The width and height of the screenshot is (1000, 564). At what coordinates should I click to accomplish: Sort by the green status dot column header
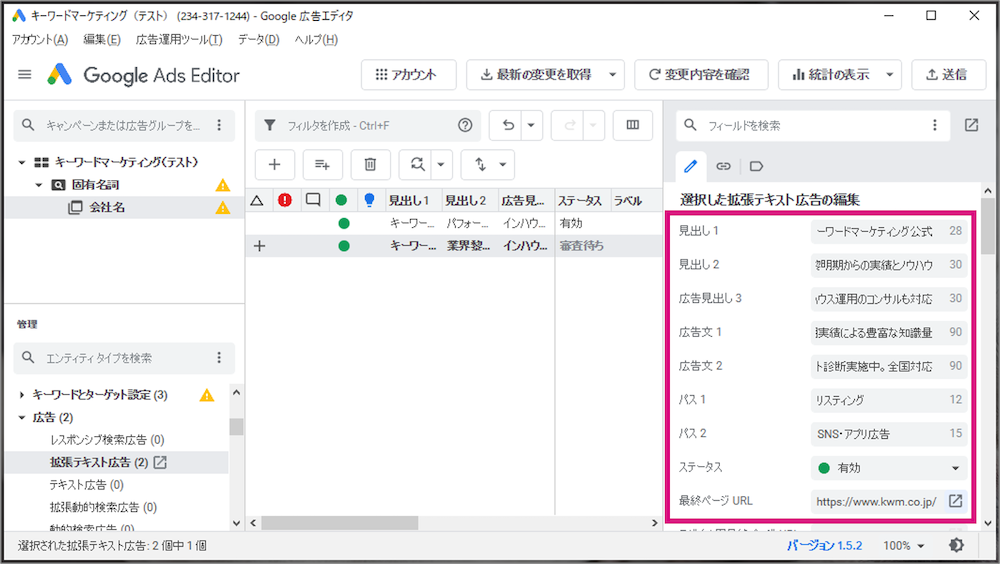pos(341,200)
